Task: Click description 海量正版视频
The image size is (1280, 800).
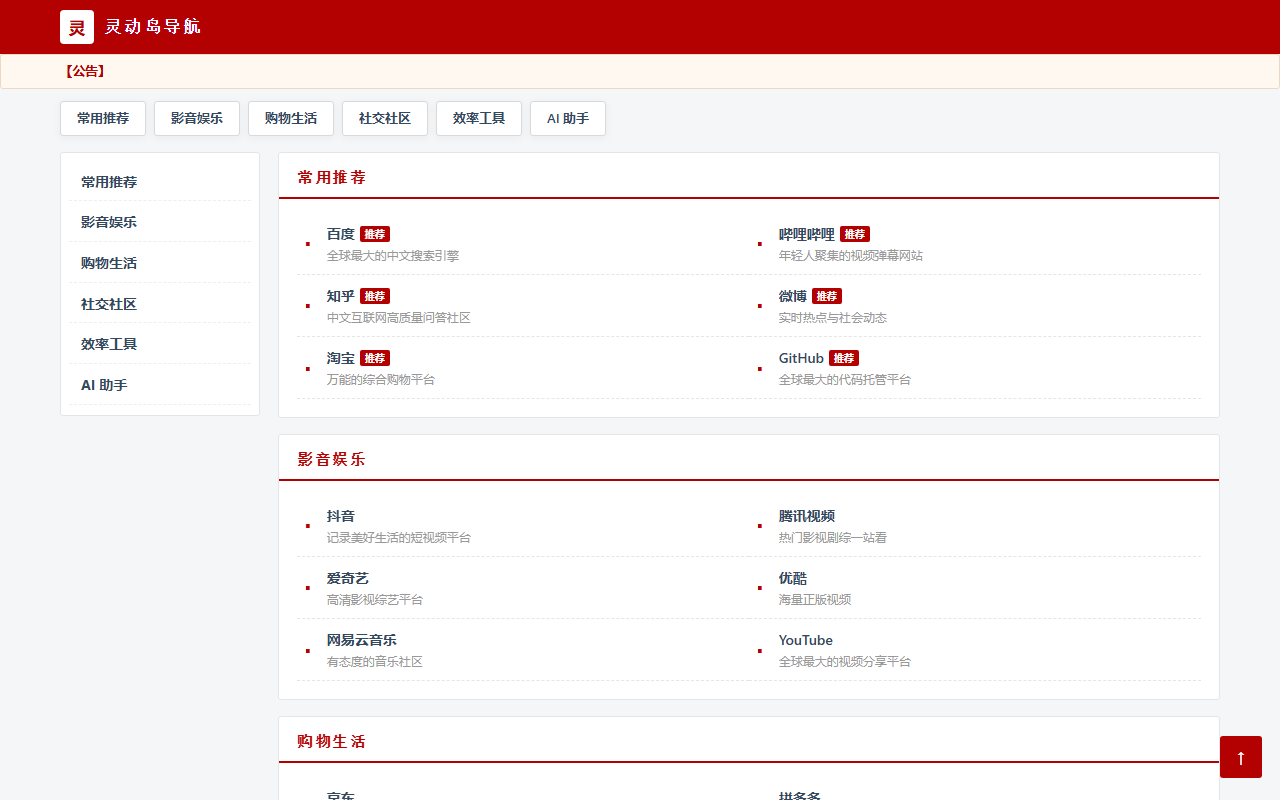Action: pos(815,600)
